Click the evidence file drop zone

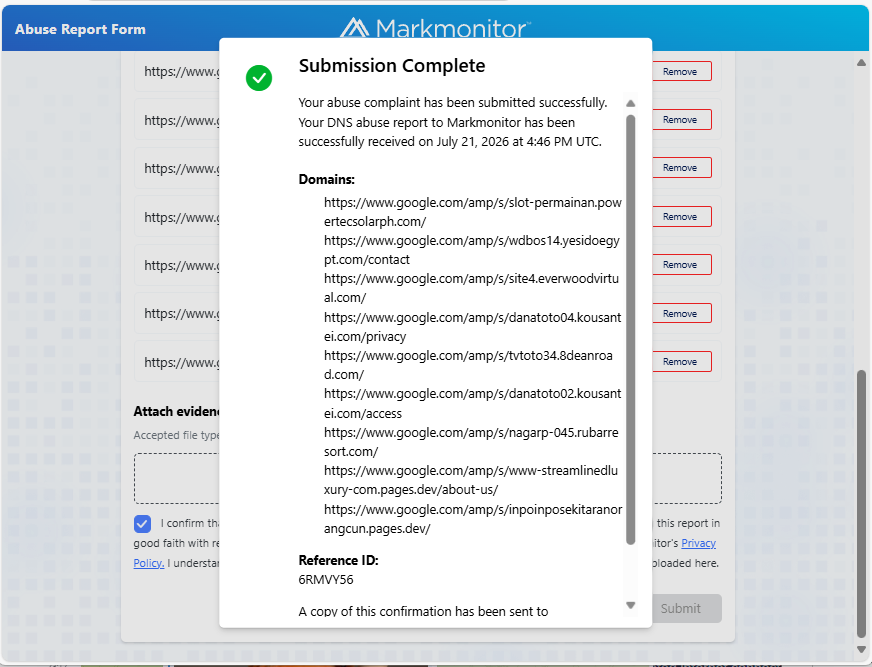click(428, 478)
